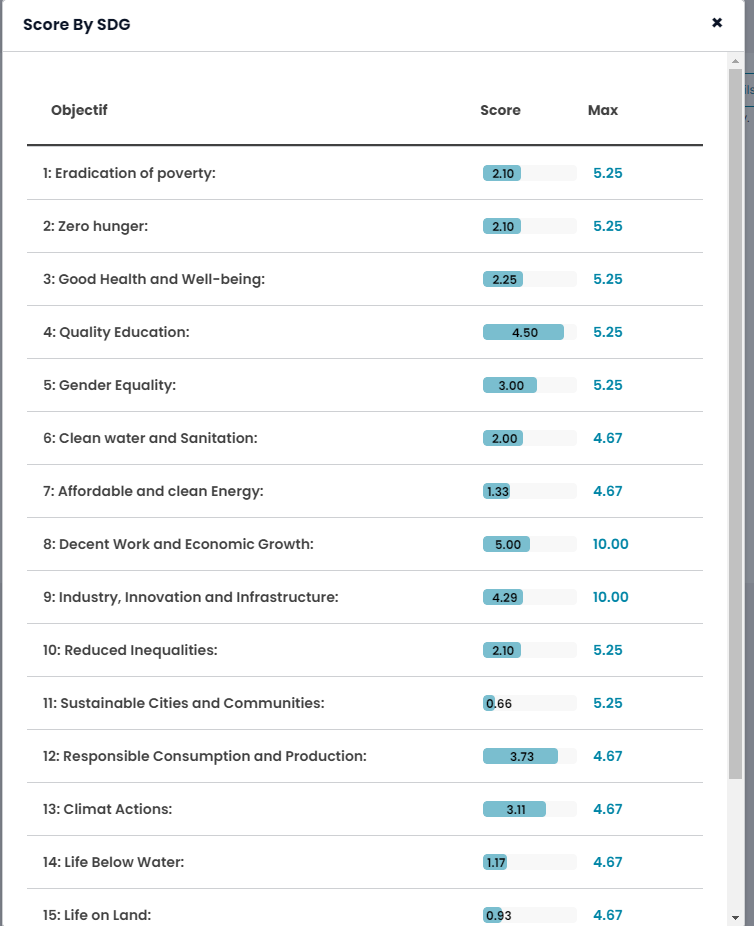This screenshot has height=926, width=754.
Task: Click the Score column header
Action: coord(500,110)
